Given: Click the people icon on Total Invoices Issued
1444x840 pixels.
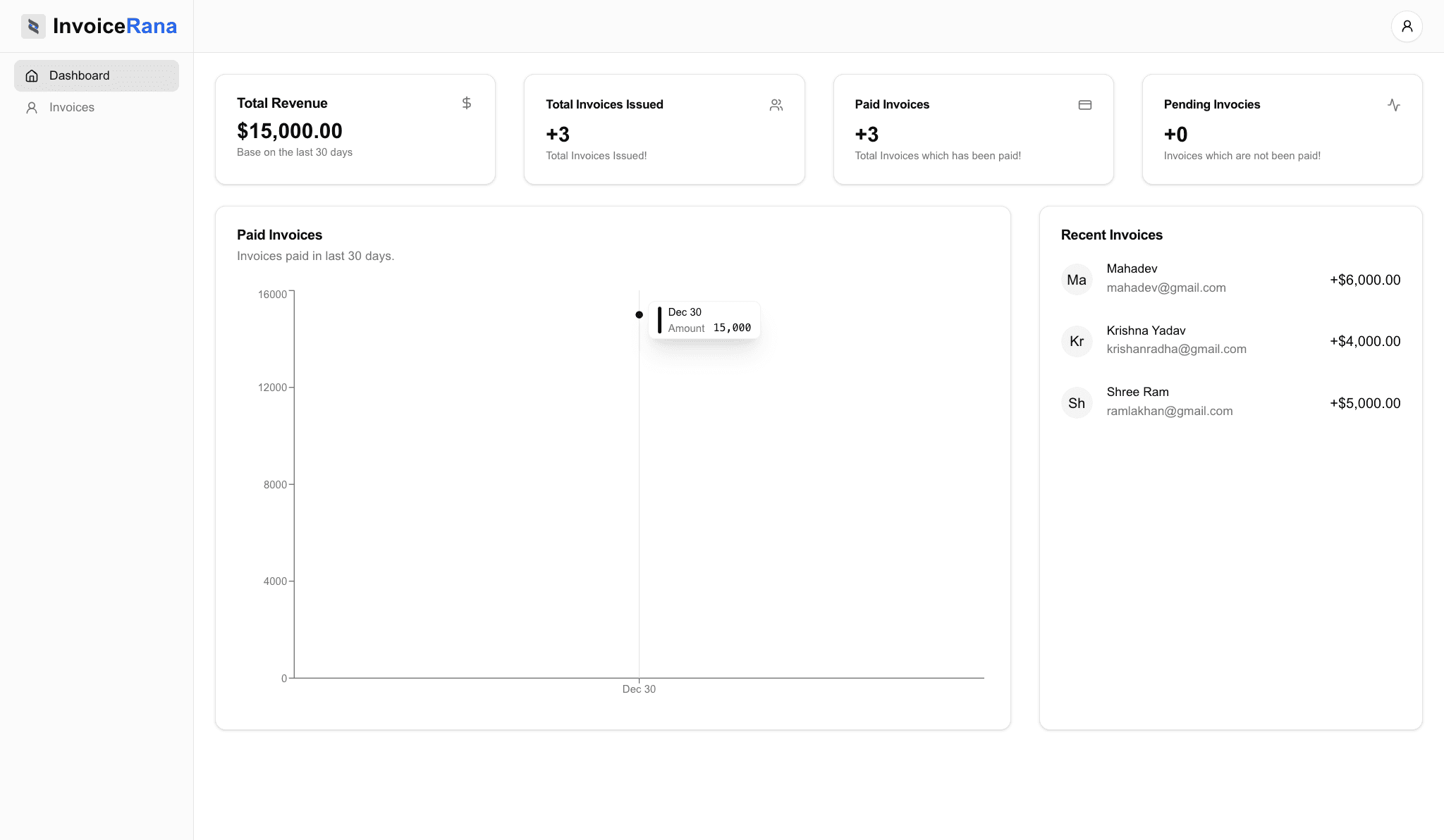Looking at the screenshot, I should (776, 104).
